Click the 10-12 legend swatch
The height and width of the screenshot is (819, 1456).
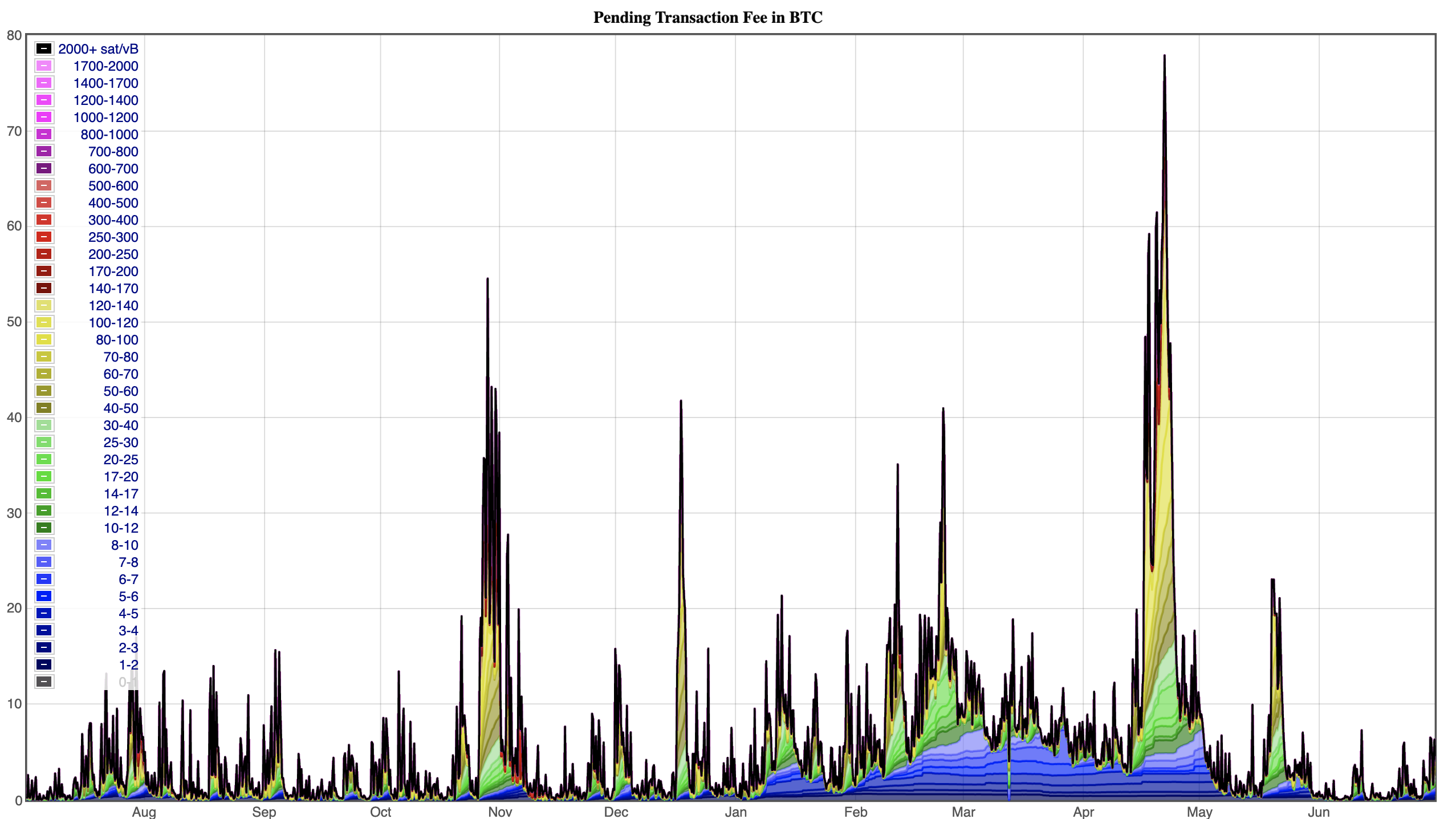coord(44,528)
